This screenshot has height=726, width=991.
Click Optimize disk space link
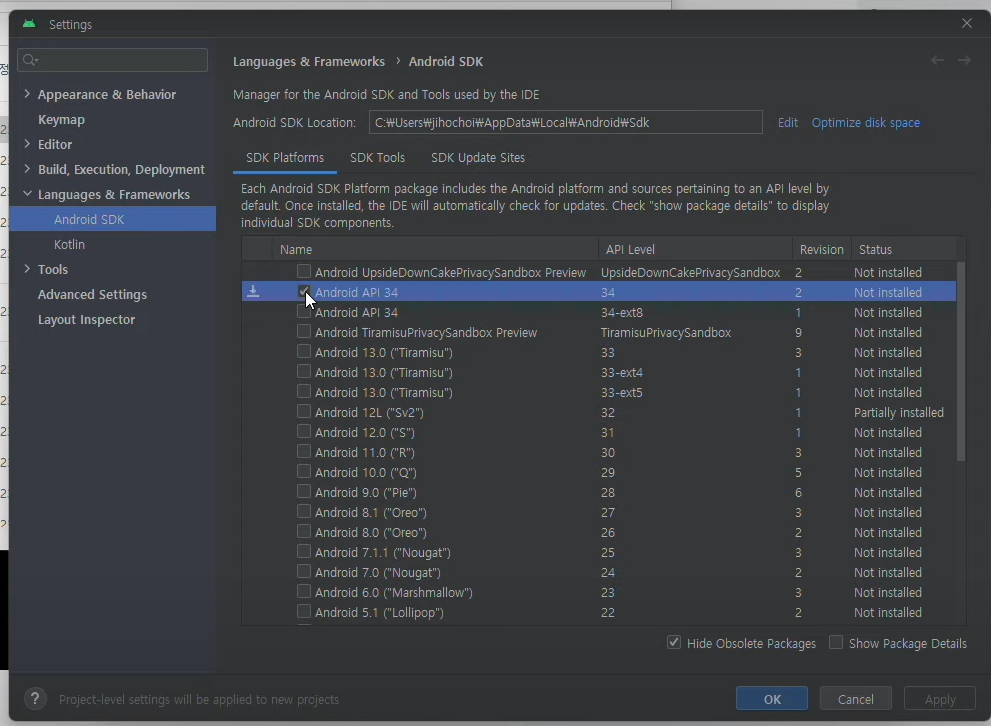tap(866, 123)
